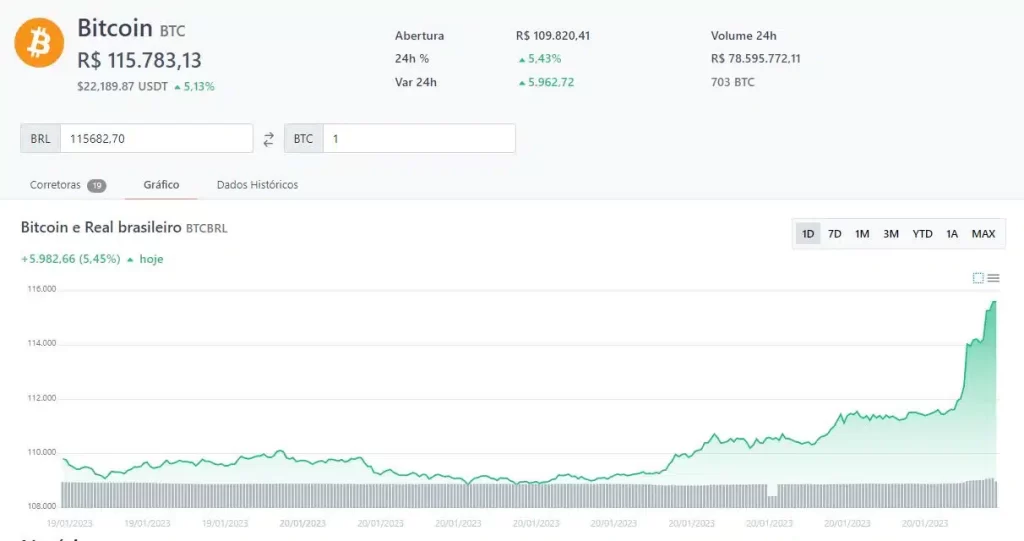Image resolution: width=1024 pixels, height=541 pixels.
Task: Open the Corretoras tab
Action: pyautogui.click(x=67, y=185)
